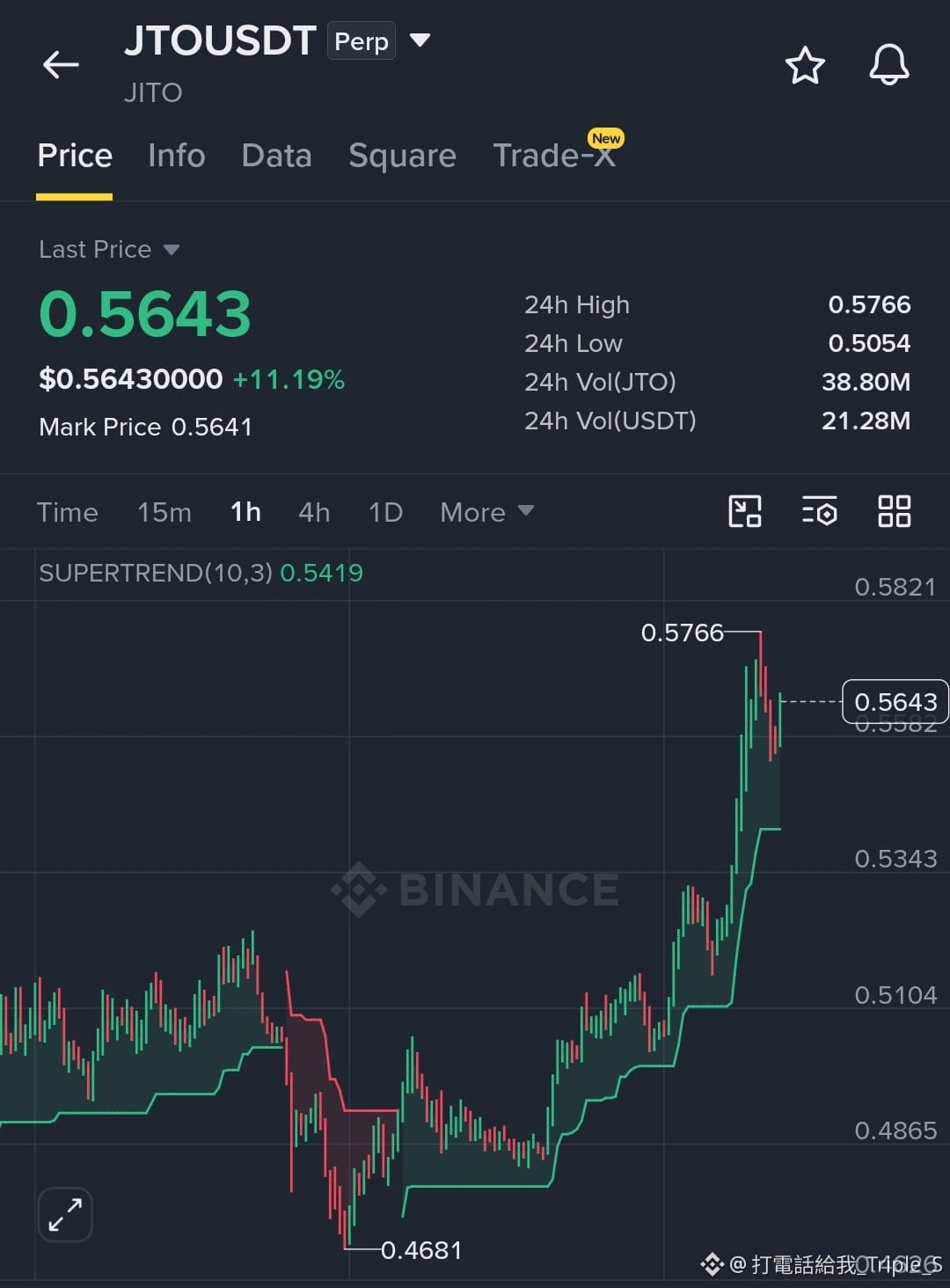The height and width of the screenshot is (1288, 950).
Task: Tap the $0.56430000 fiat price text
Action: [131, 379]
